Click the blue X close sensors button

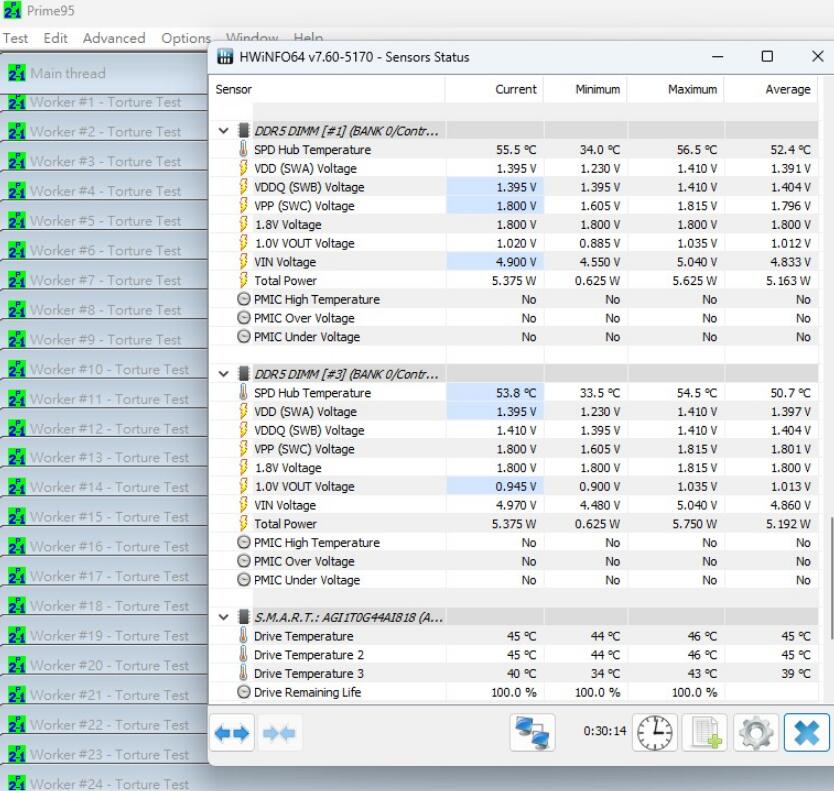point(806,733)
